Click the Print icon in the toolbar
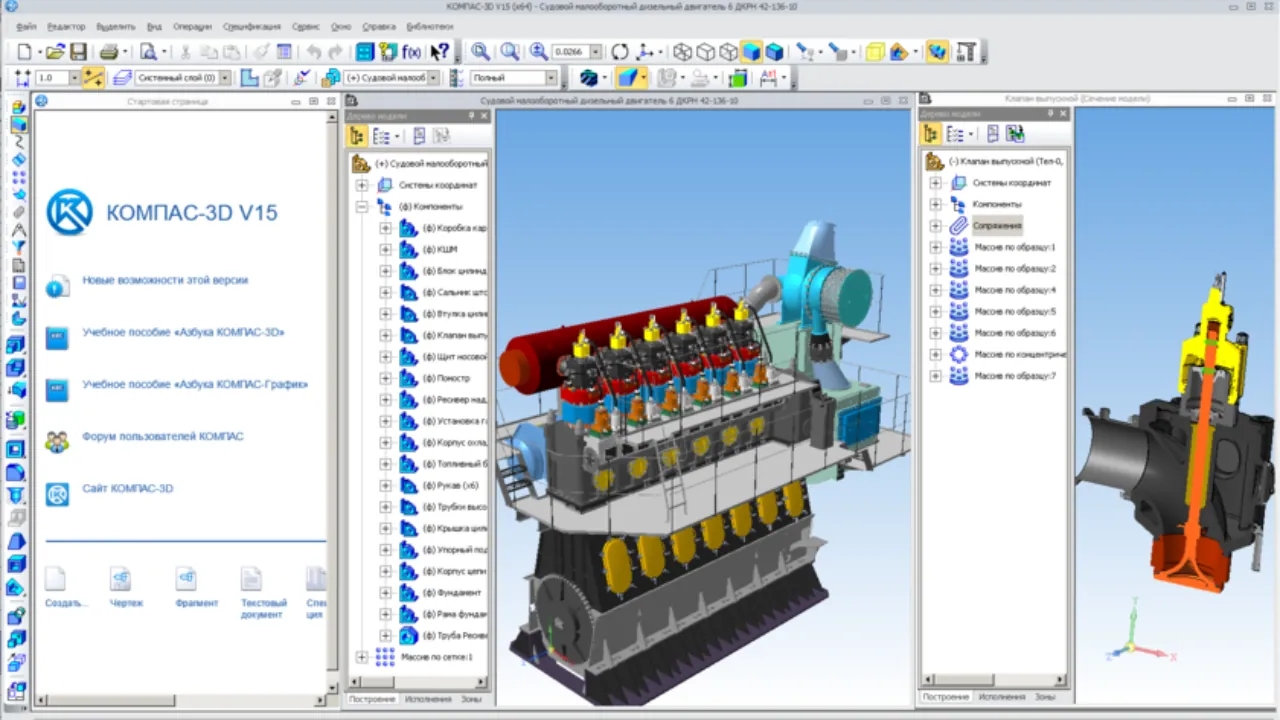 (x=109, y=51)
